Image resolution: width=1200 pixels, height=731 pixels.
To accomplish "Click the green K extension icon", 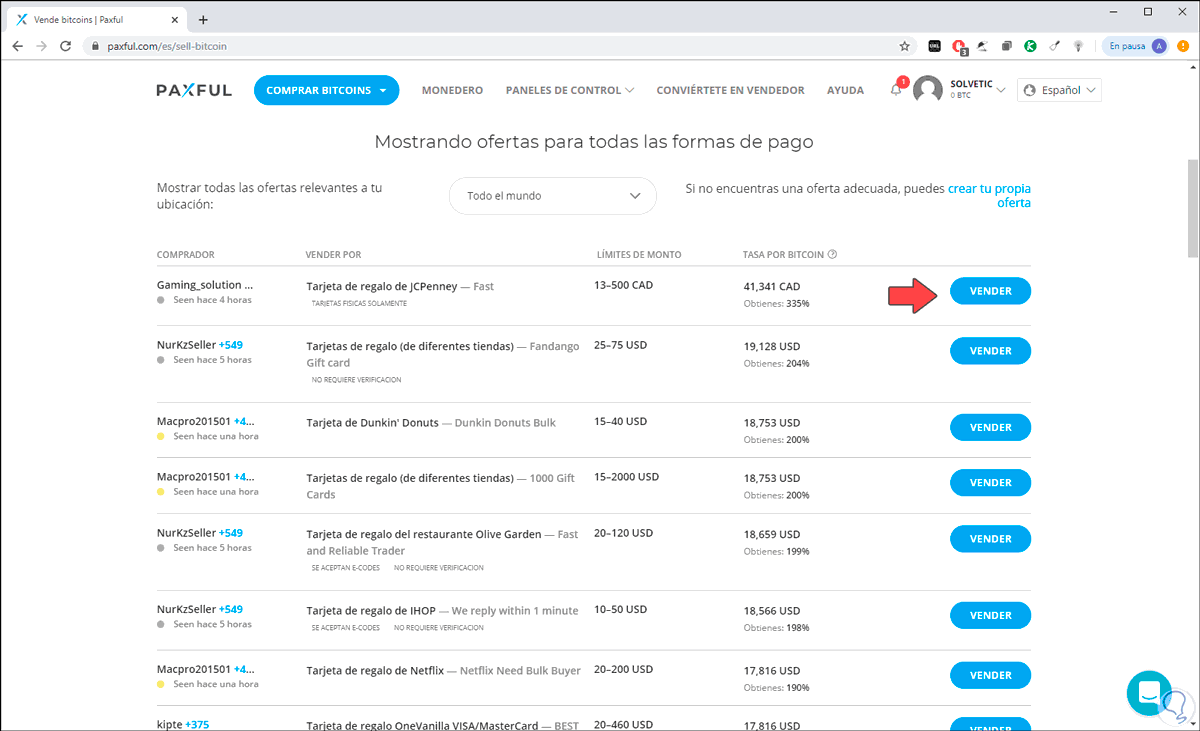I will [x=1030, y=46].
